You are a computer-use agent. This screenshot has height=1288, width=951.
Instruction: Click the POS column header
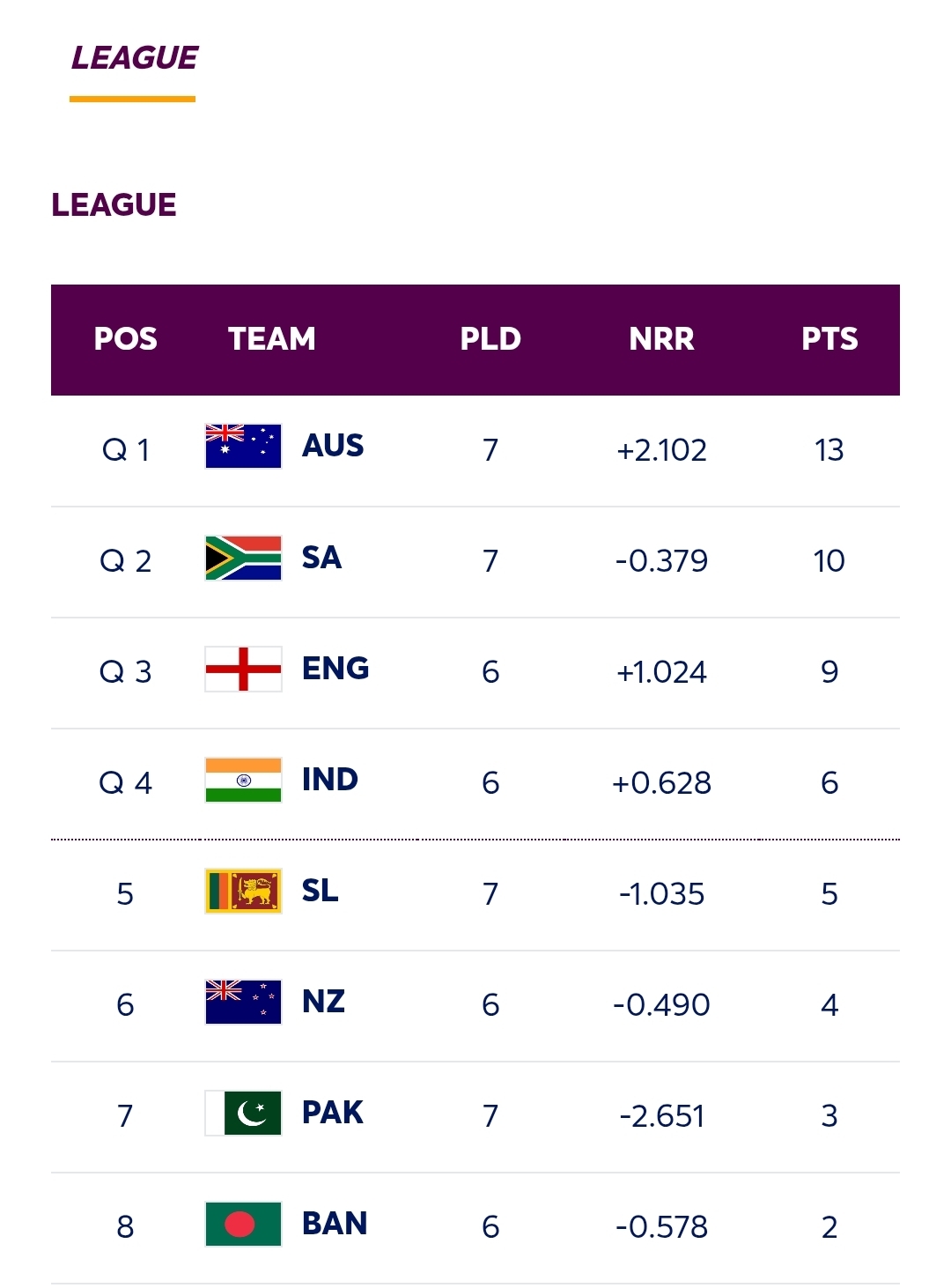coord(126,339)
